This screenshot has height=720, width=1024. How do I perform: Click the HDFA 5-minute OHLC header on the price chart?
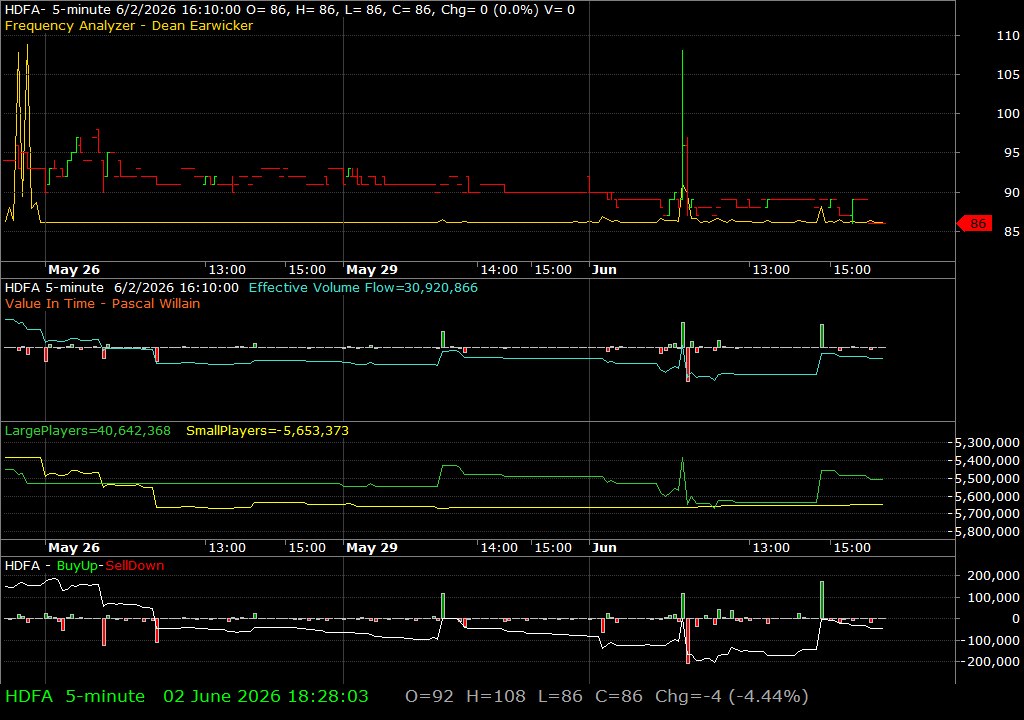(289, 10)
